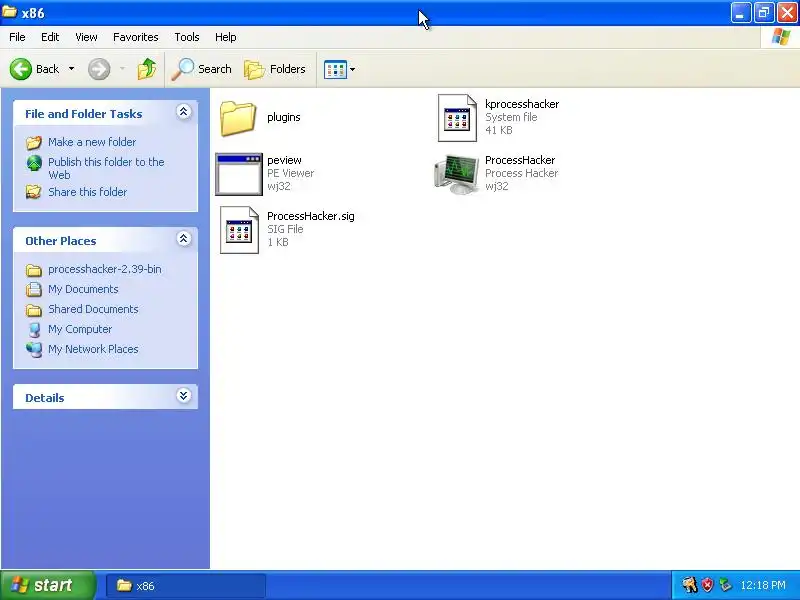
Task: Click the My Computer sidebar icon
Action: (34, 330)
